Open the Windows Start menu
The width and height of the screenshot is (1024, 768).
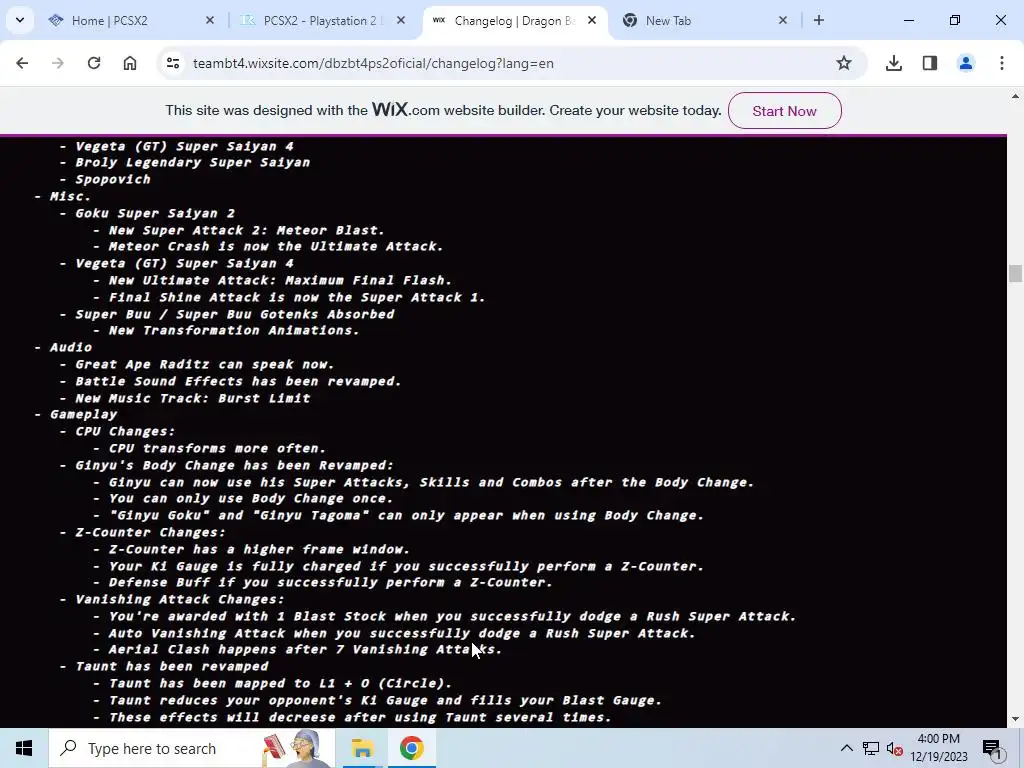point(24,748)
